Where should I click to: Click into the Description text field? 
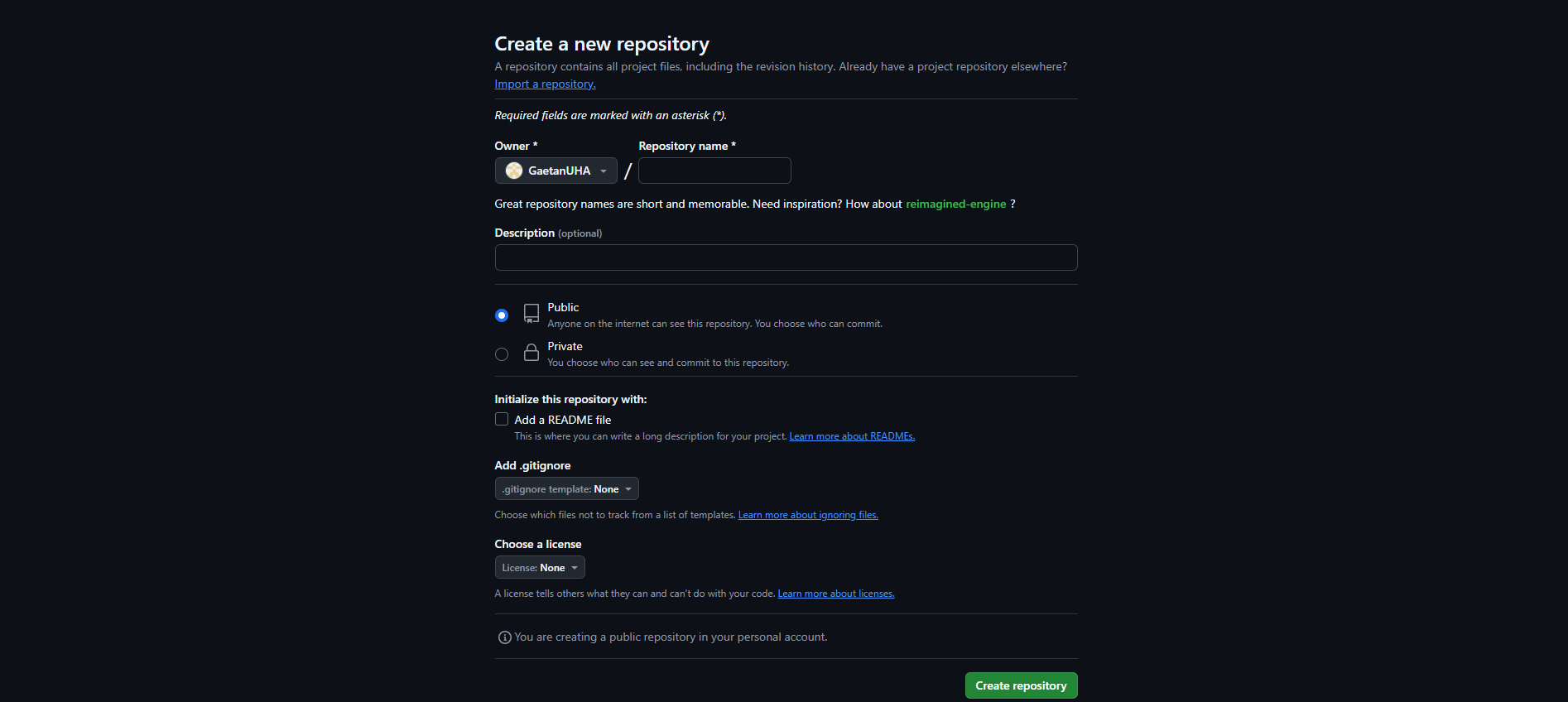[786, 257]
